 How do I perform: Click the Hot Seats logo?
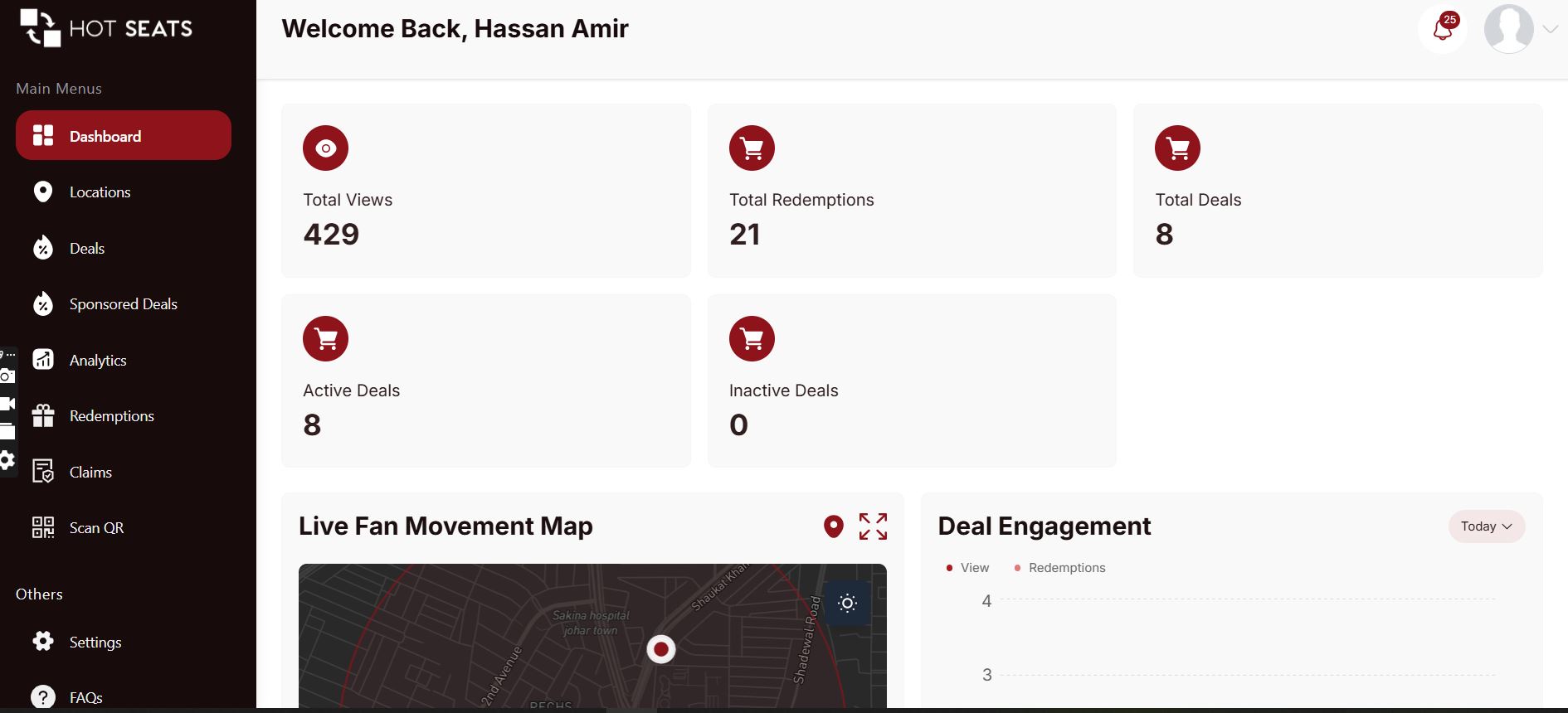click(106, 28)
